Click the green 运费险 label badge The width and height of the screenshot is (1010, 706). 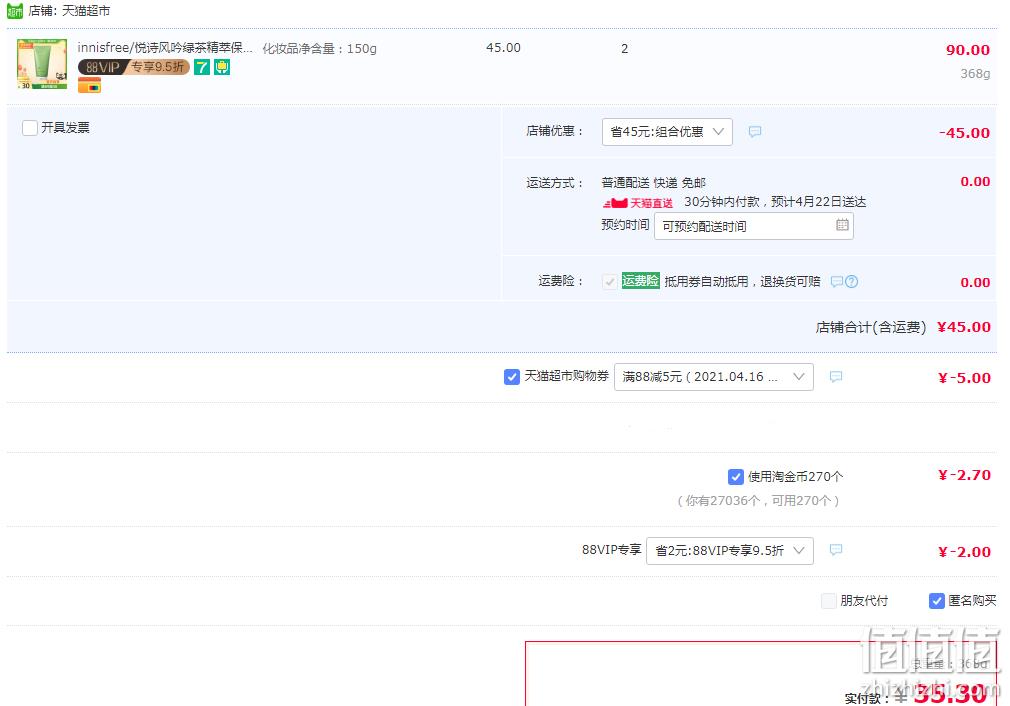[x=641, y=281]
